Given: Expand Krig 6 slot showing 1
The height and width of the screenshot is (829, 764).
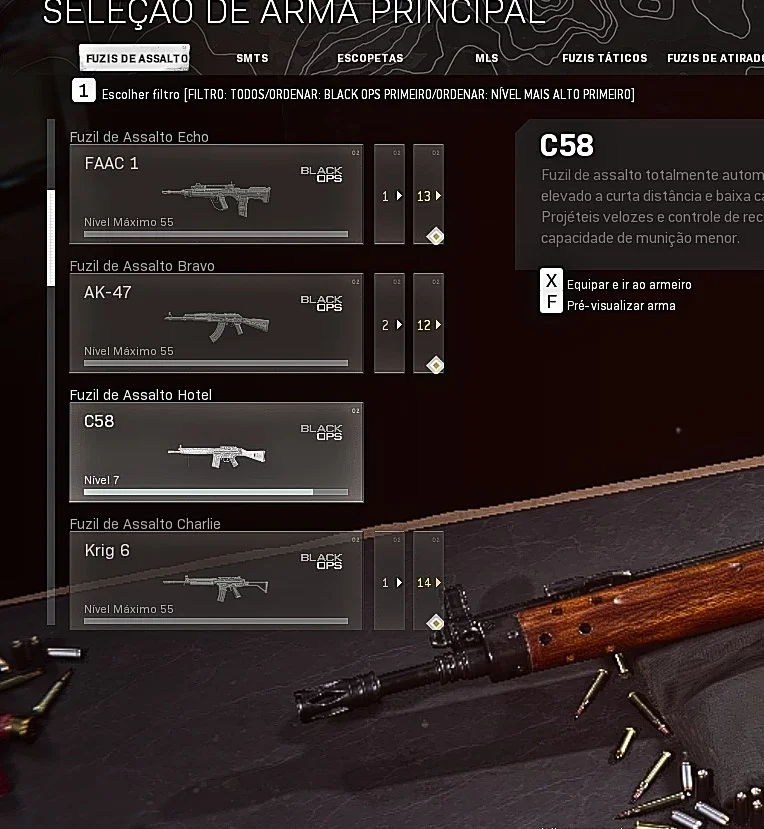Looking at the screenshot, I should click(390, 581).
